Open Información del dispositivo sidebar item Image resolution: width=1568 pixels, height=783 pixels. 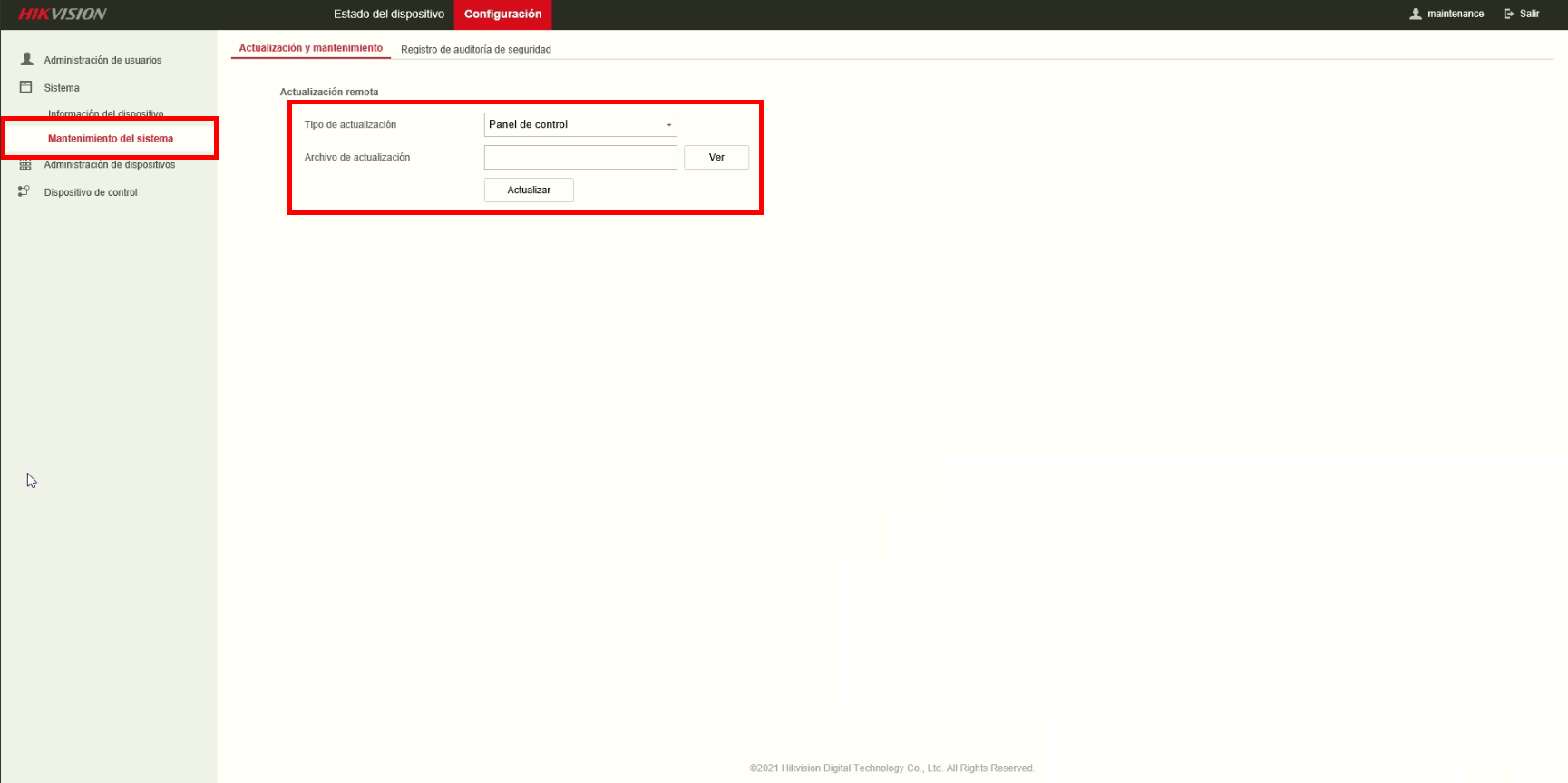105,113
